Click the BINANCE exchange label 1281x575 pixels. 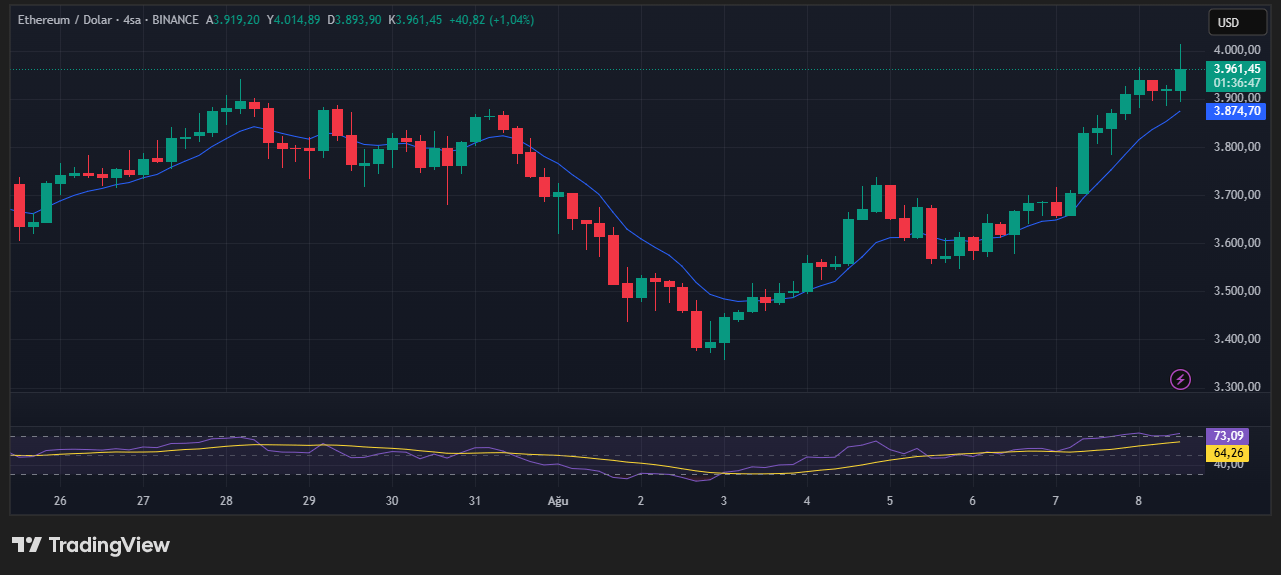pos(175,20)
